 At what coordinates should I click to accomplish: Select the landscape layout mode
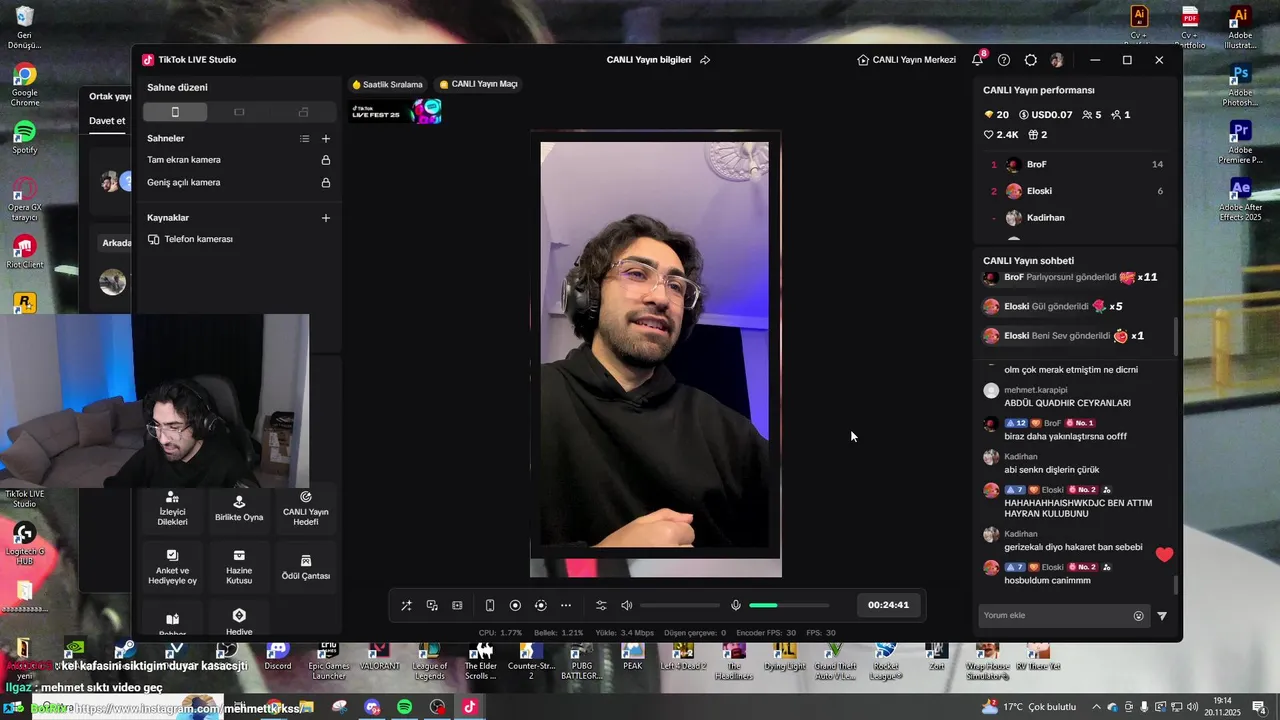coord(239,112)
